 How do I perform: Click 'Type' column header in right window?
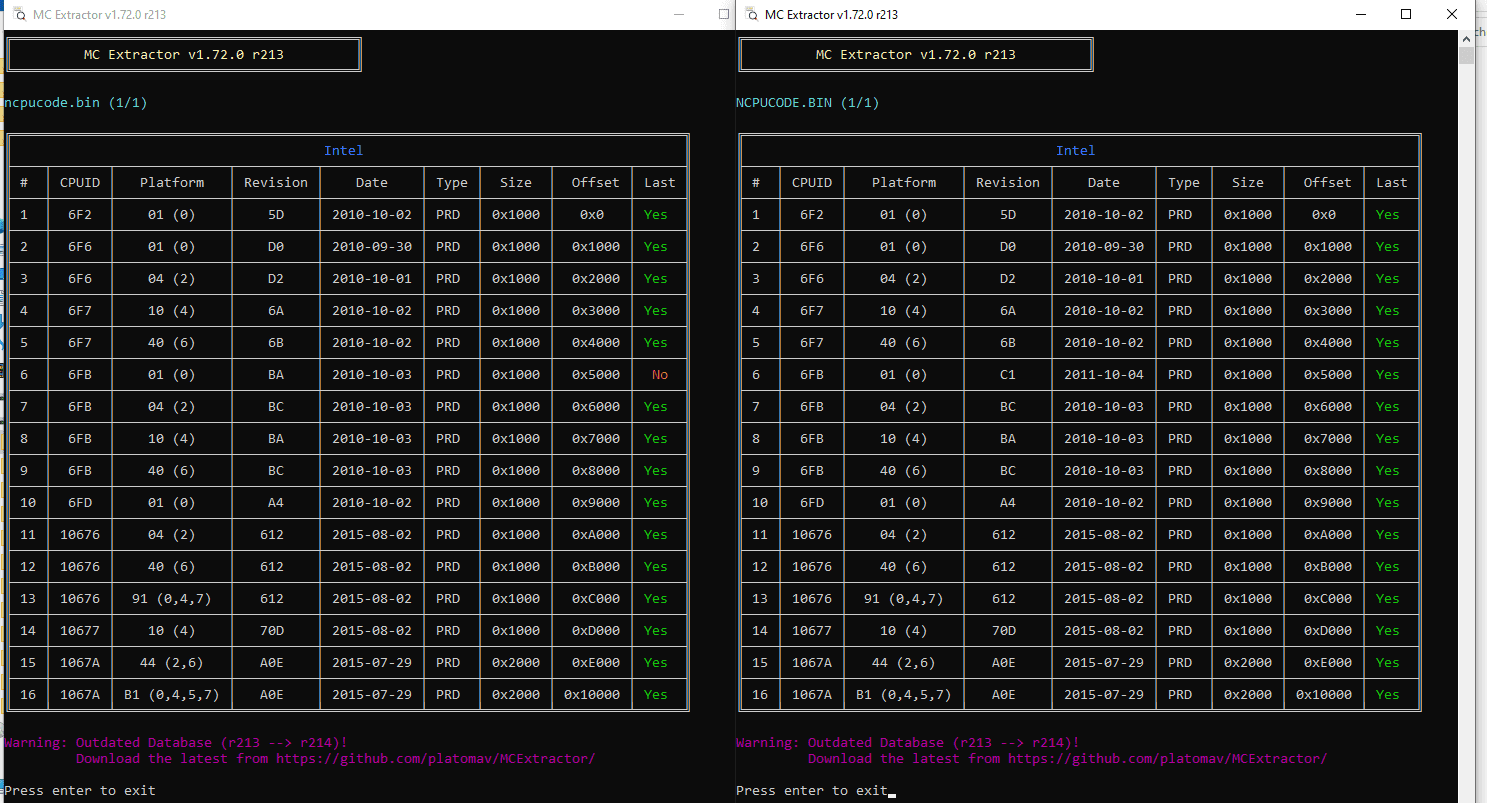click(1184, 183)
